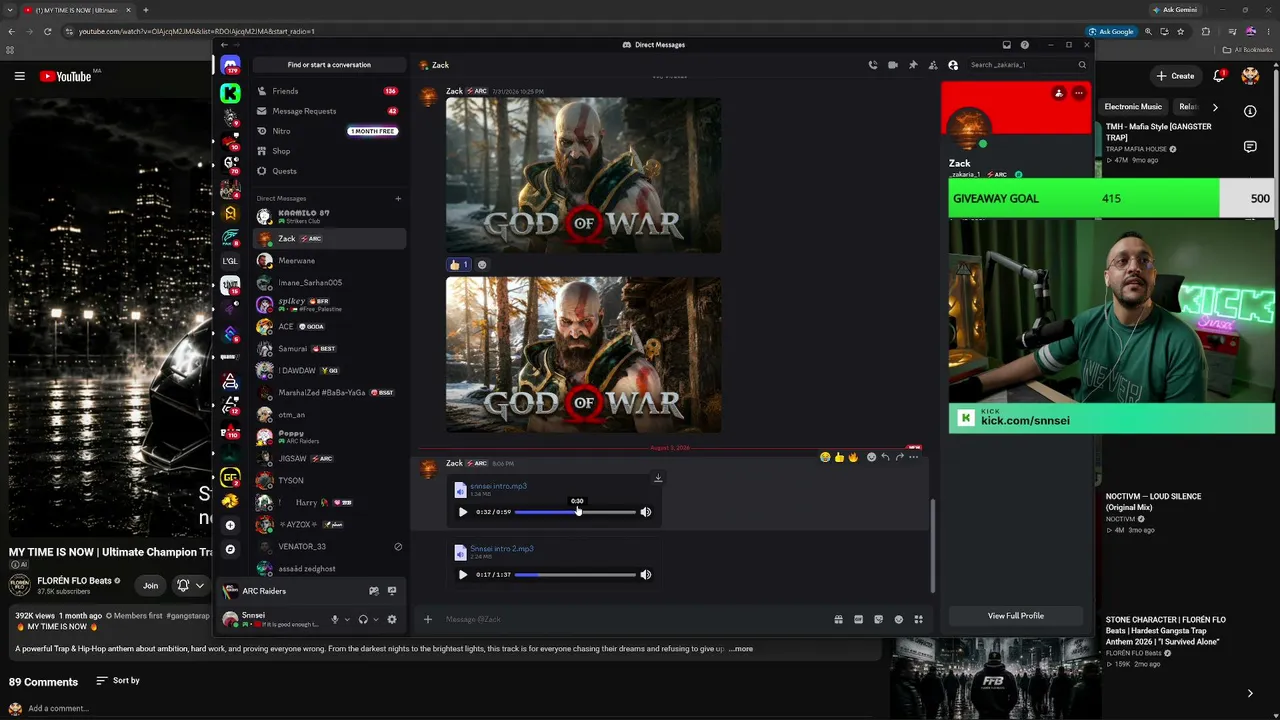Forward Zack's audio message
The width and height of the screenshot is (1280, 720).
tap(899, 457)
